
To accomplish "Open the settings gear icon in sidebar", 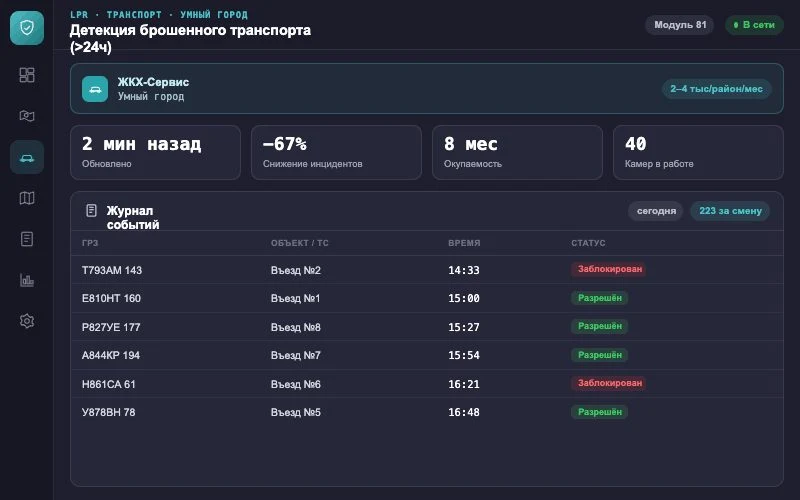I will (27, 321).
